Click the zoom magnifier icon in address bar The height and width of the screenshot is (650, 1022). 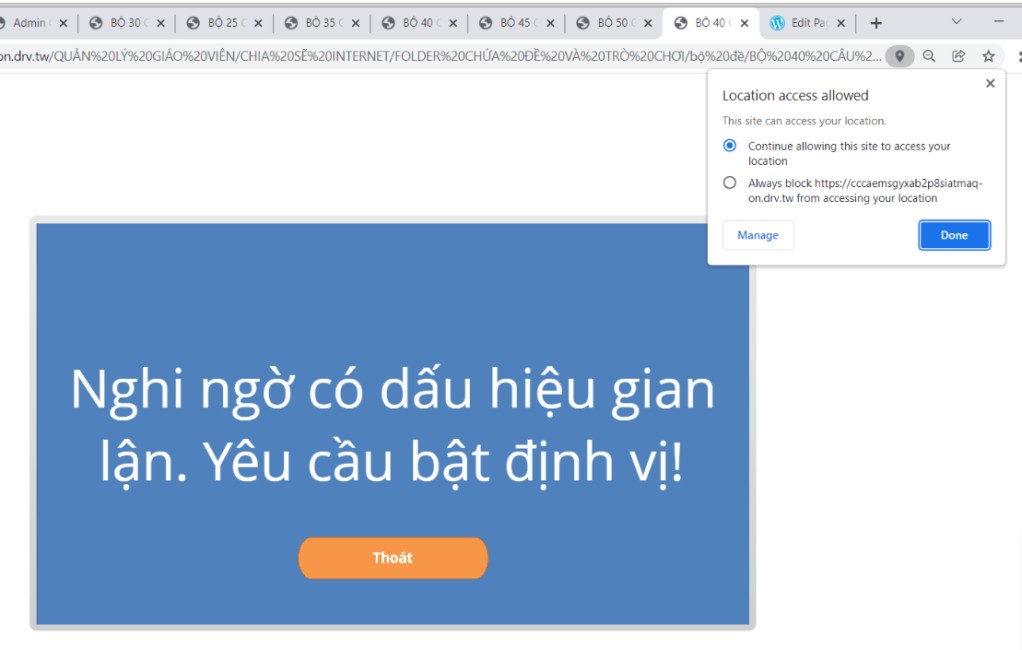pos(929,56)
